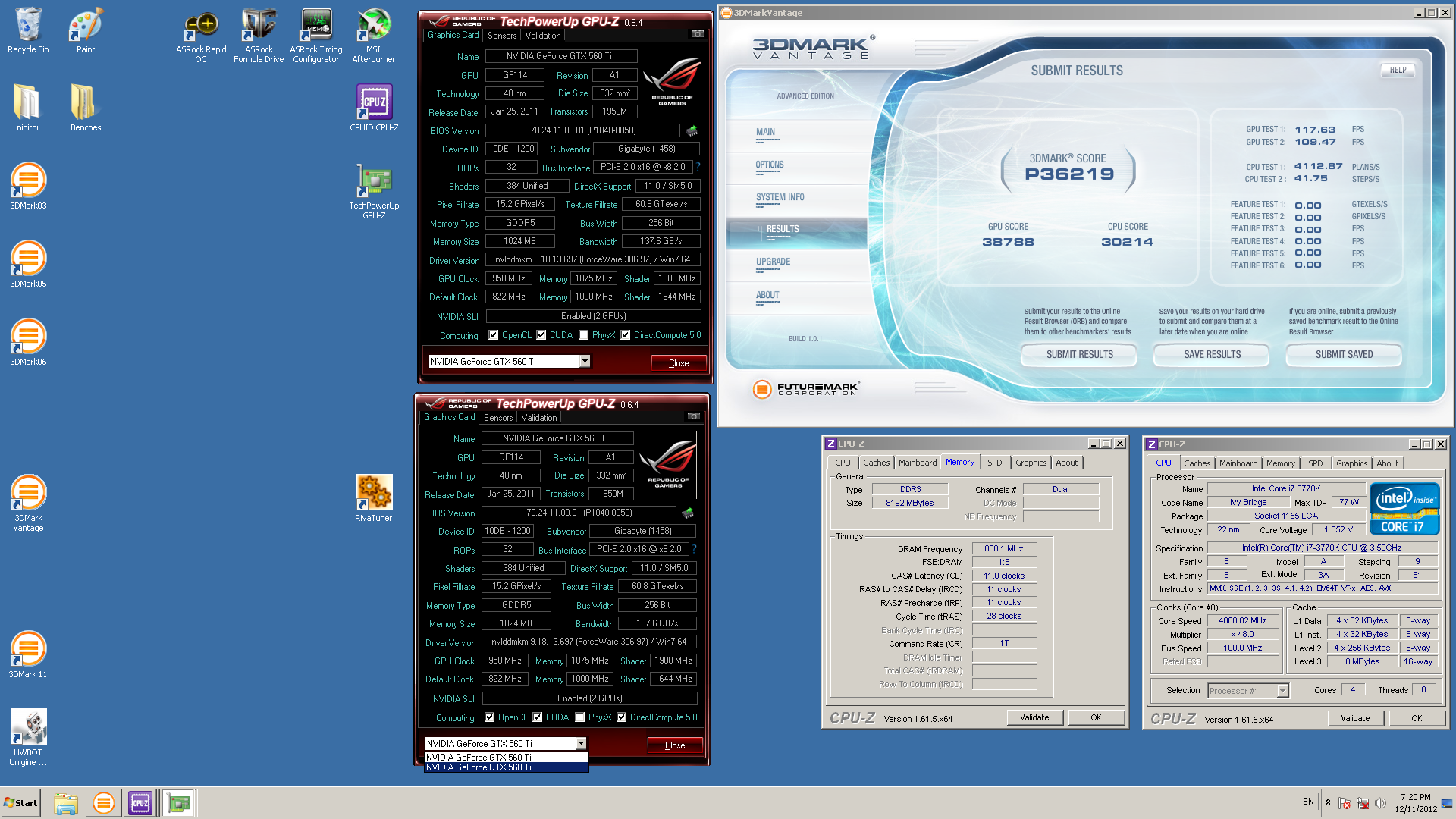Open the RivaTuner desktop shortcut

click(374, 498)
